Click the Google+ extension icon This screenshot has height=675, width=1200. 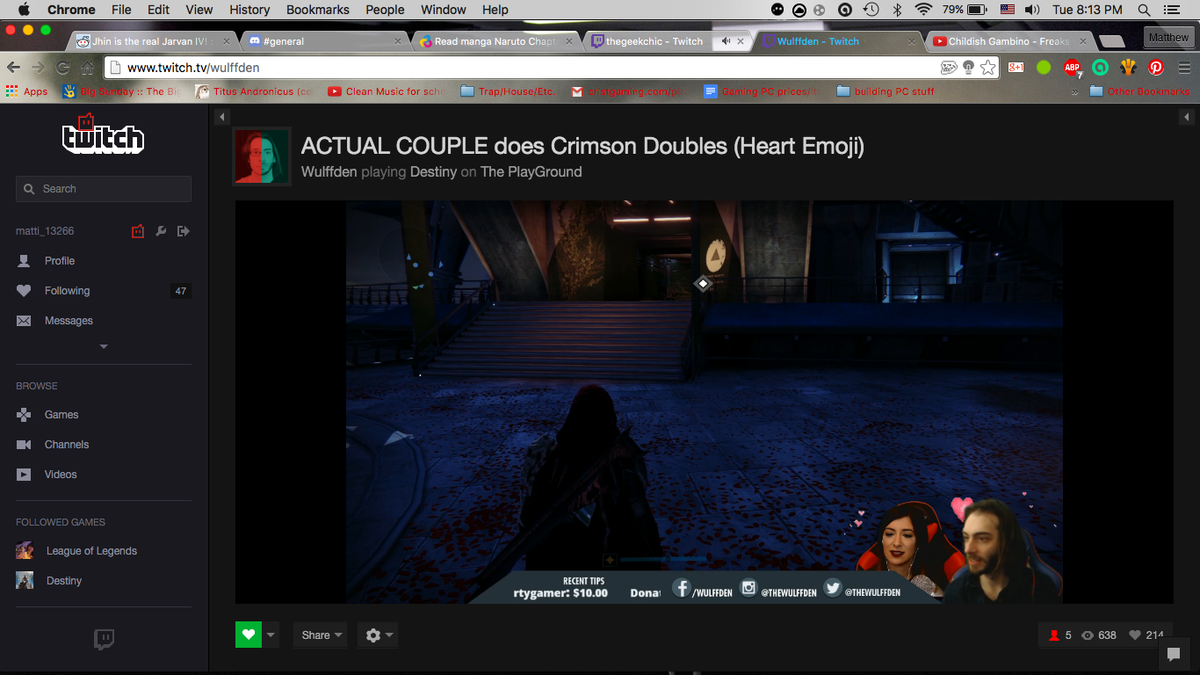click(1016, 68)
